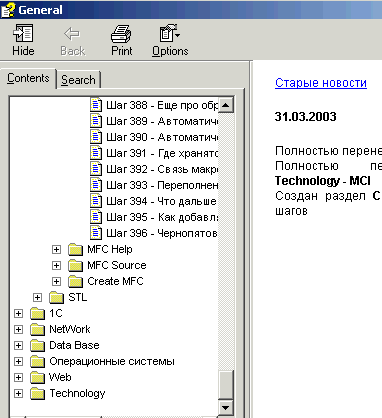The height and width of the screenshot is (418, 382).
Task: Click the Web folder icon
Action: [37, 377]
